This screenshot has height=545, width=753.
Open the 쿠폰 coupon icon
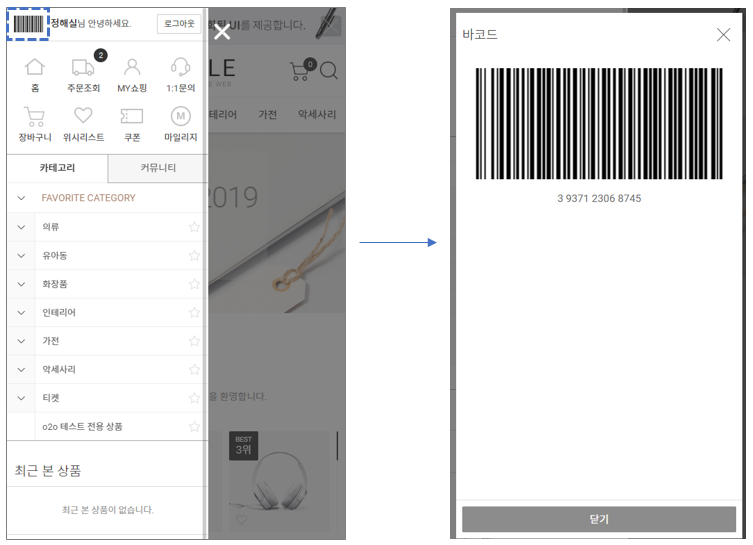pyautogui.click(x=132, y=116)
